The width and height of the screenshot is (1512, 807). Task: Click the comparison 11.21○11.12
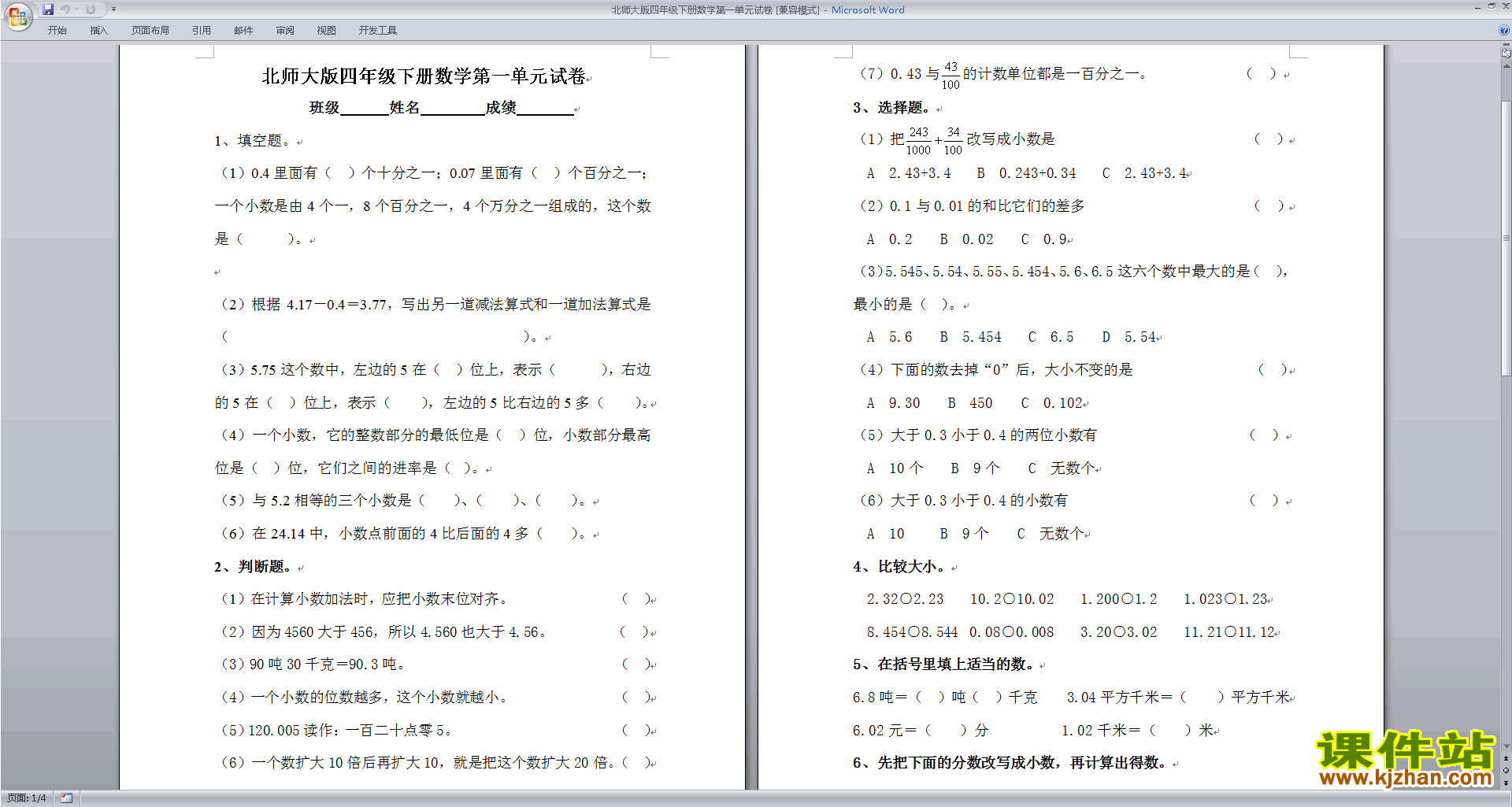pos(1229,632)
